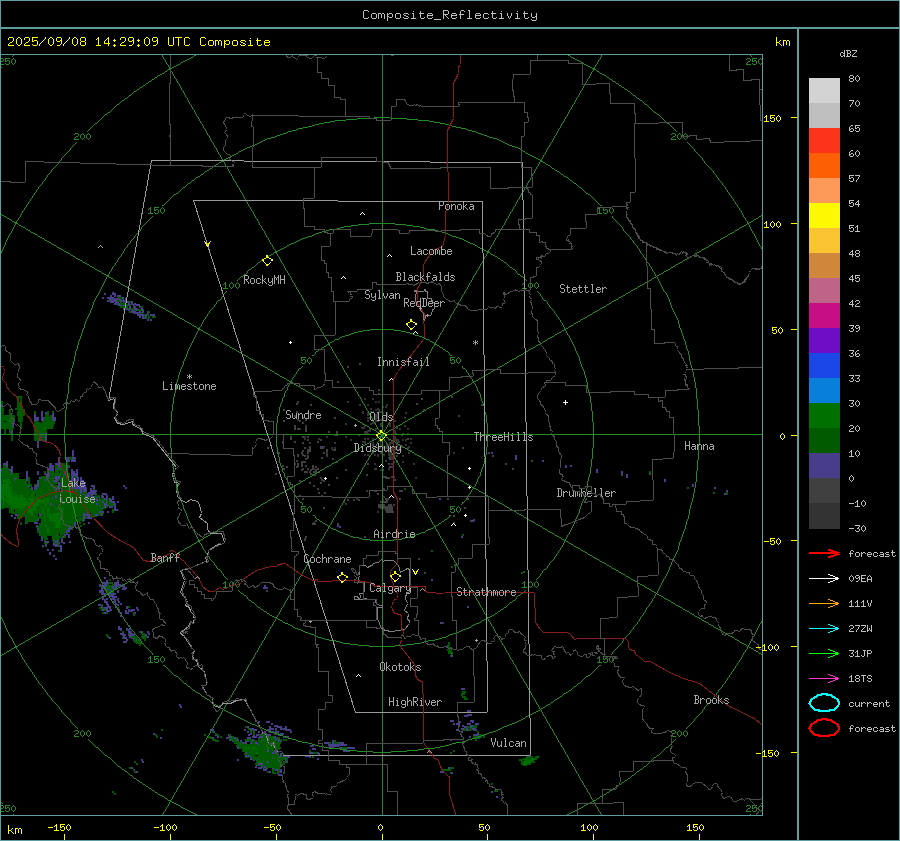Select the 'Brooks' map label
The image size is (900, 841).
click(711, 700)
